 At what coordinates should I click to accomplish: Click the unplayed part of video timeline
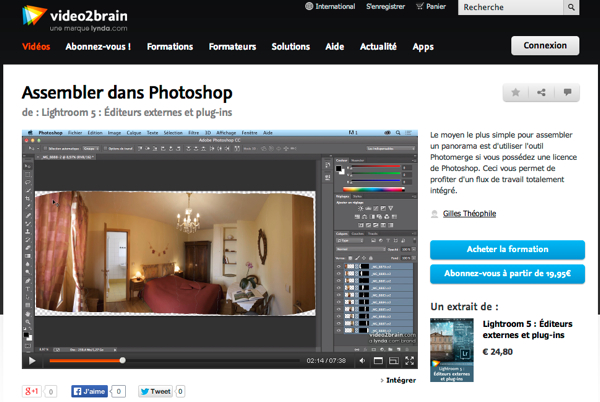[x=212, y=360]
